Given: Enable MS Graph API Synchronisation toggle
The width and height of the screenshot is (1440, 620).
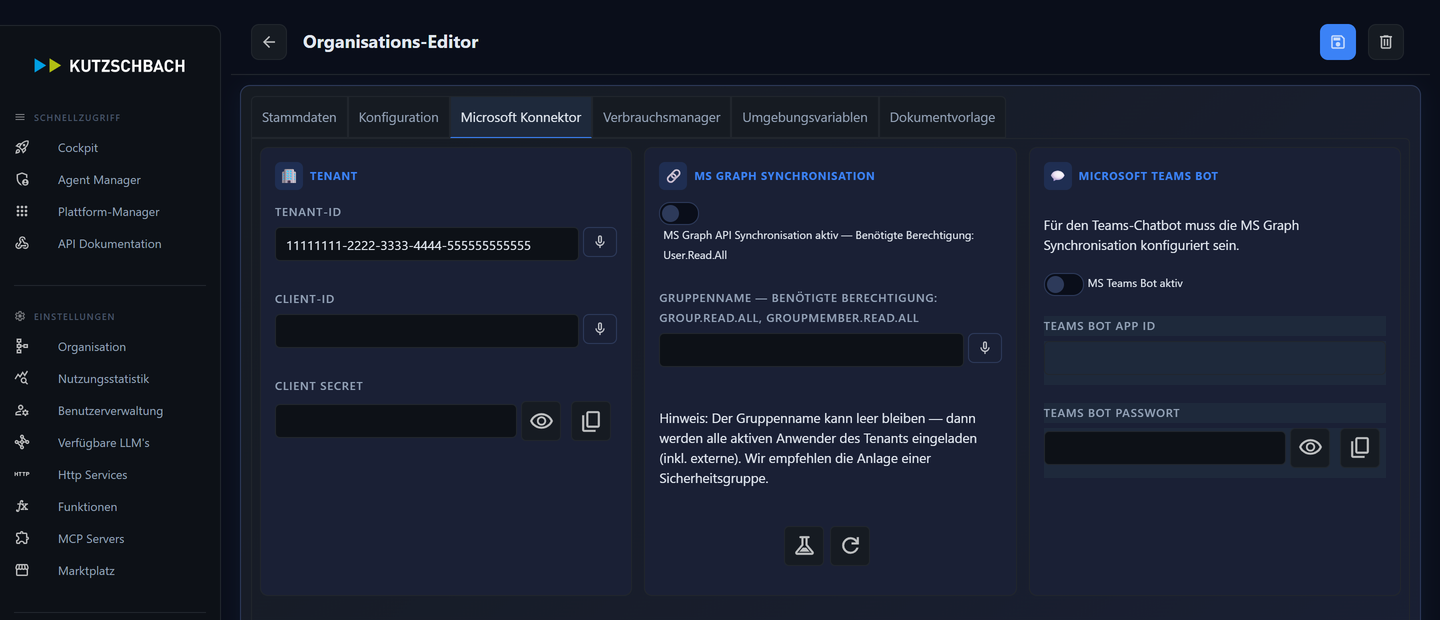Looking at the screenshot, I should 679,214.
